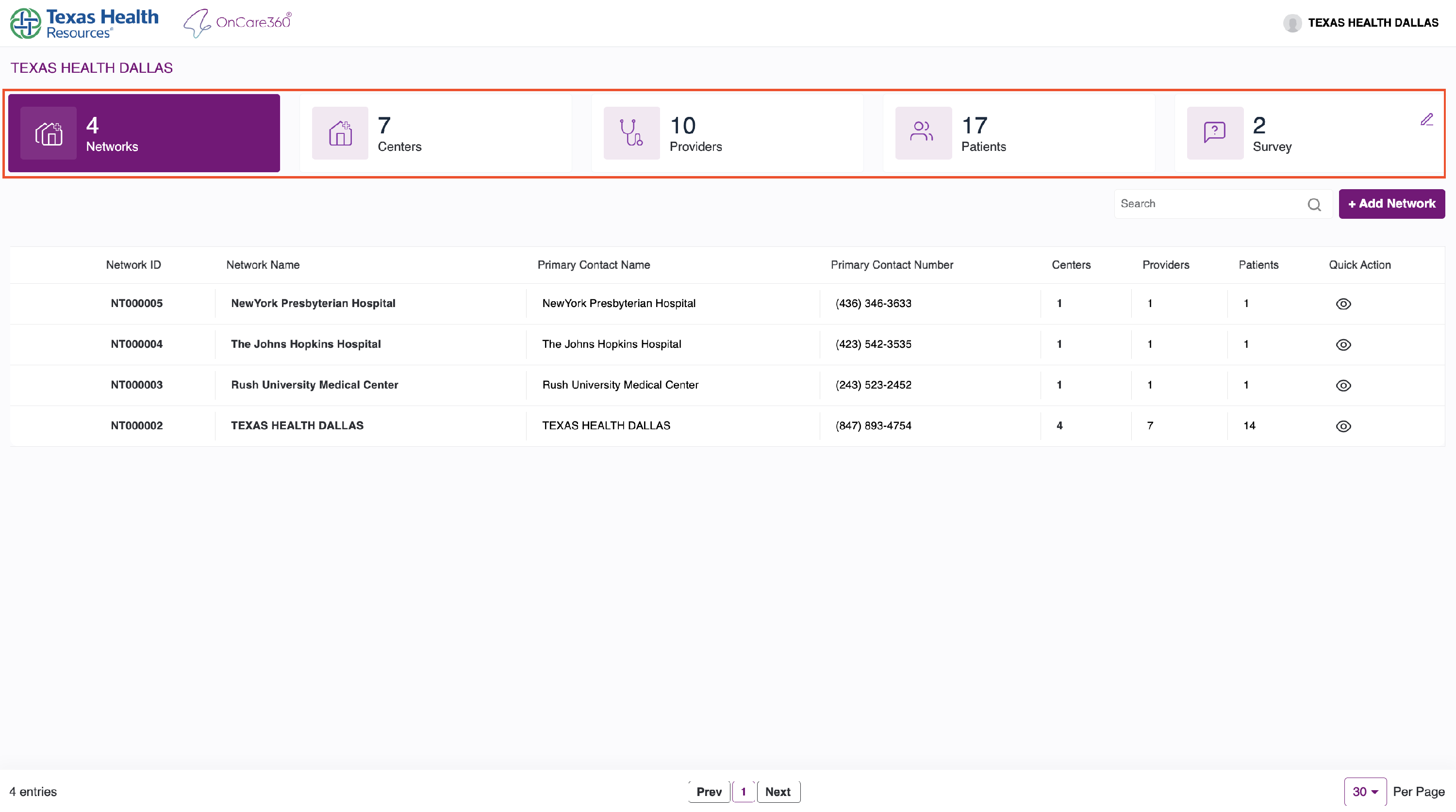Click the Networks building icon
1456x812 pixels.
(x=49, y=133)
